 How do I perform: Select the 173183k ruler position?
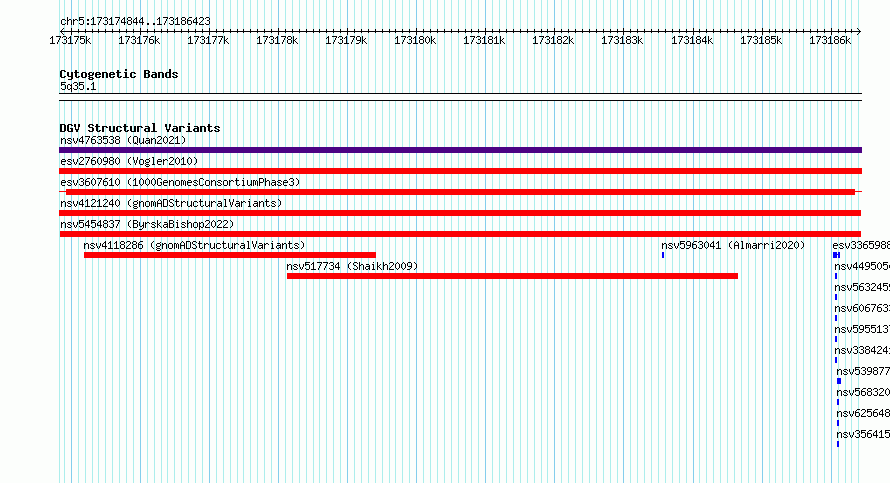tap(622, 40)
